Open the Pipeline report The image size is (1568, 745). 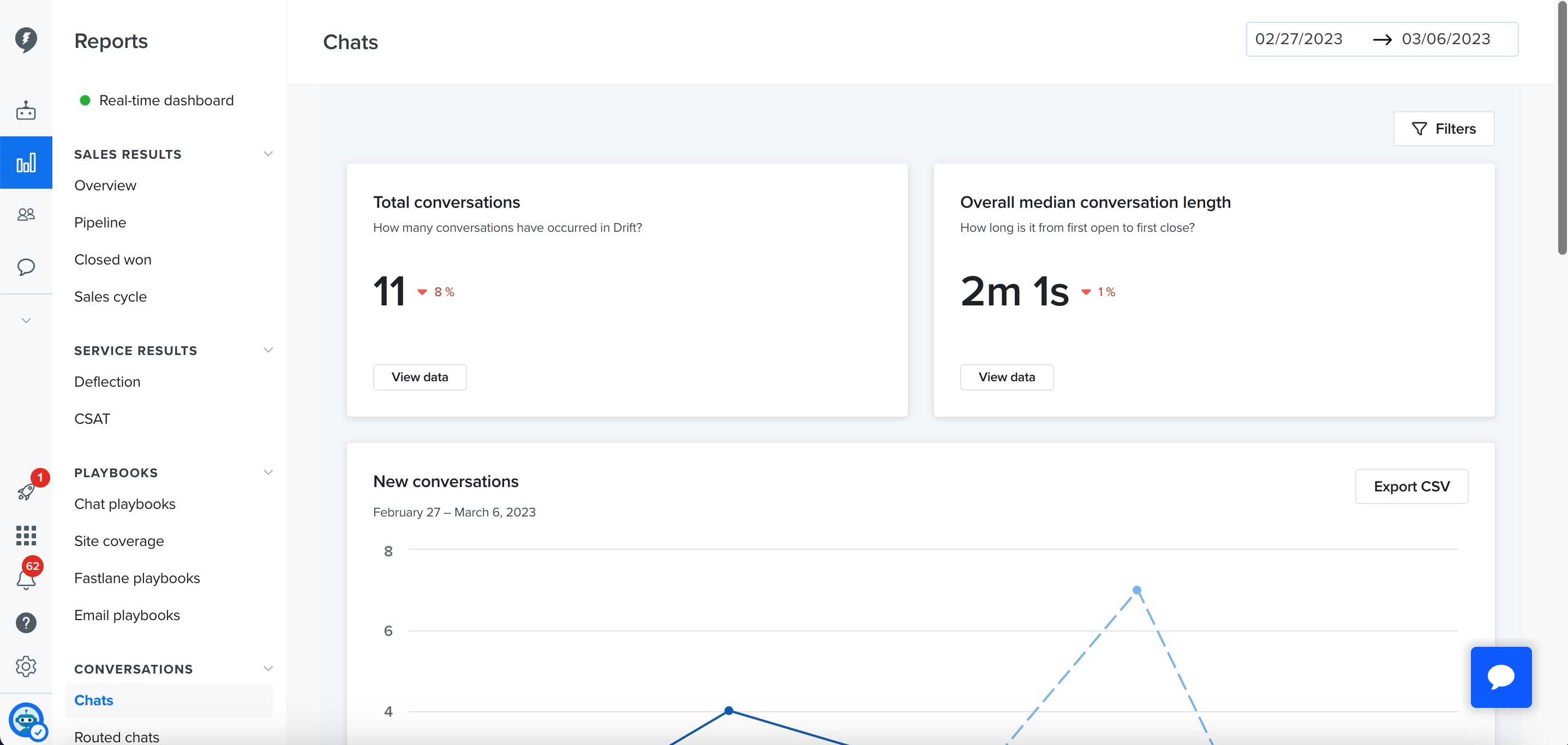[100, 223]
